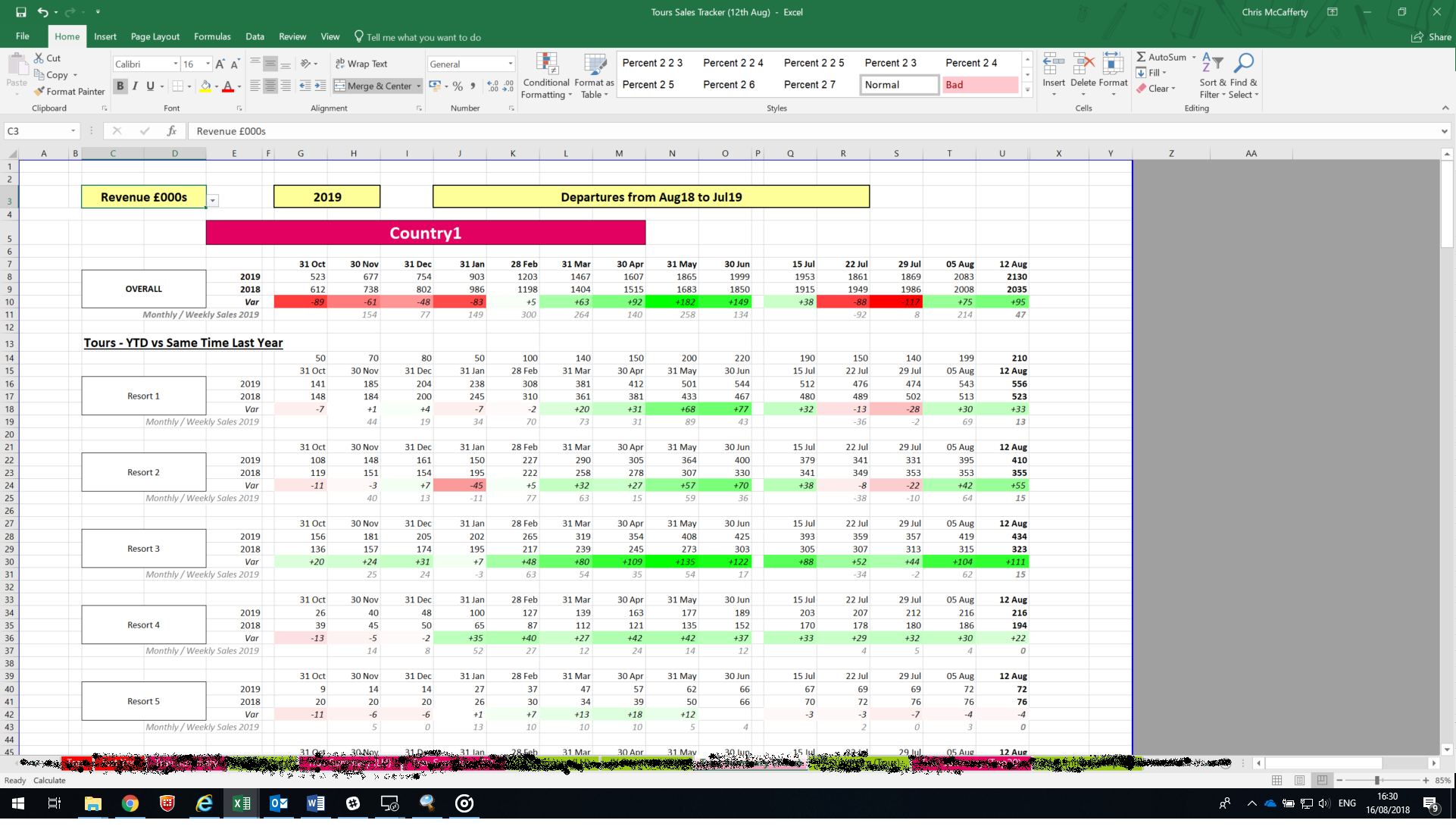Apply the Percent 2 2 3 style
This screenshot has width=1456, height=839.
[x=652, y=63]
